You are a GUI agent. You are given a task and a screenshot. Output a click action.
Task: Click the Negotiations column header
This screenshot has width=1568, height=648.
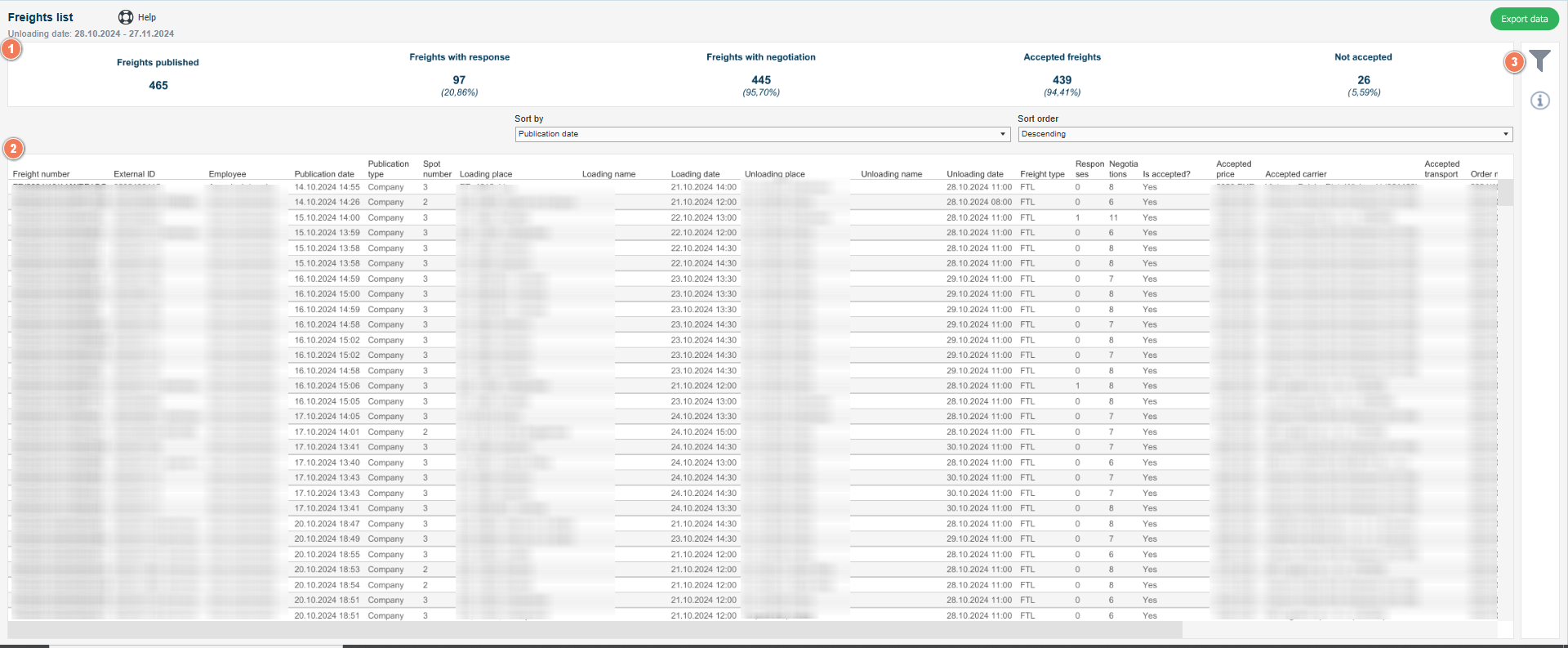pyautogui.click(x=1123, y=169)
